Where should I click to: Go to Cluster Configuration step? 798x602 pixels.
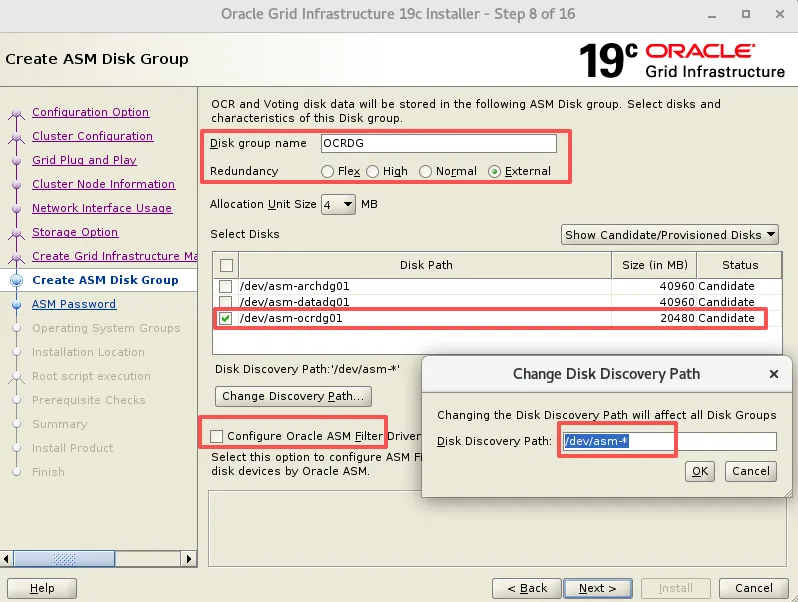(93, 136)
